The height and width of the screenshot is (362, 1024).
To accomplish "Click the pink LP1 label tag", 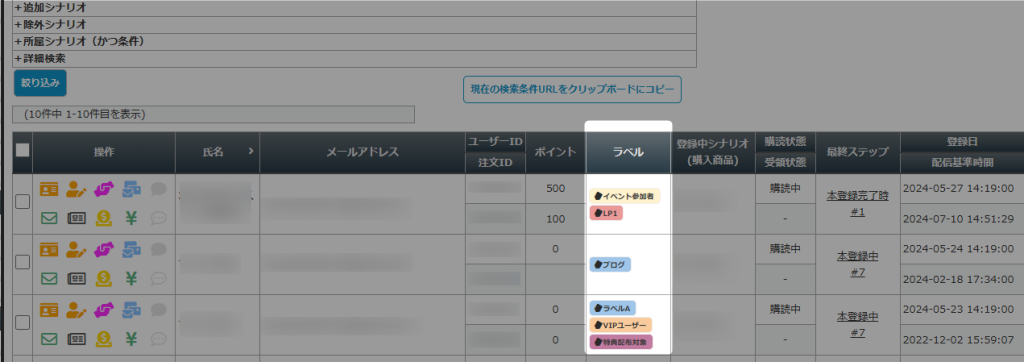I will [x=606, y=213].
